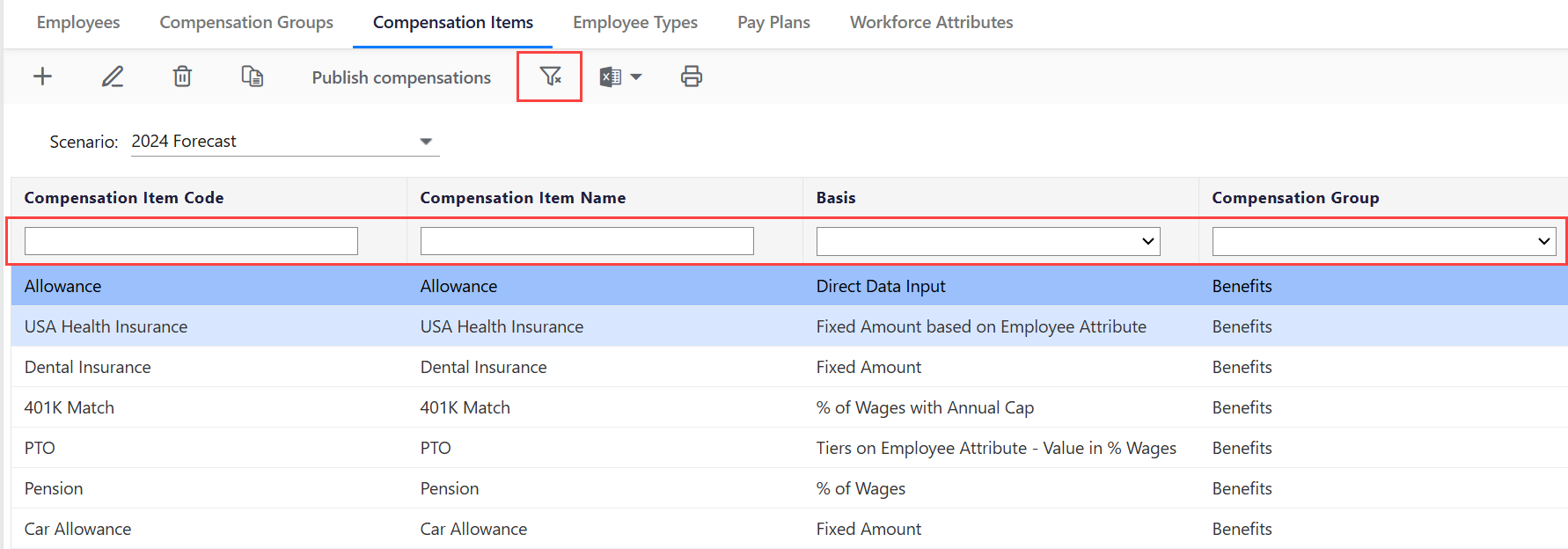The height and width of the screenshot is (549, 1568).
Task: Click Publish compensations button
Action: 401,77
